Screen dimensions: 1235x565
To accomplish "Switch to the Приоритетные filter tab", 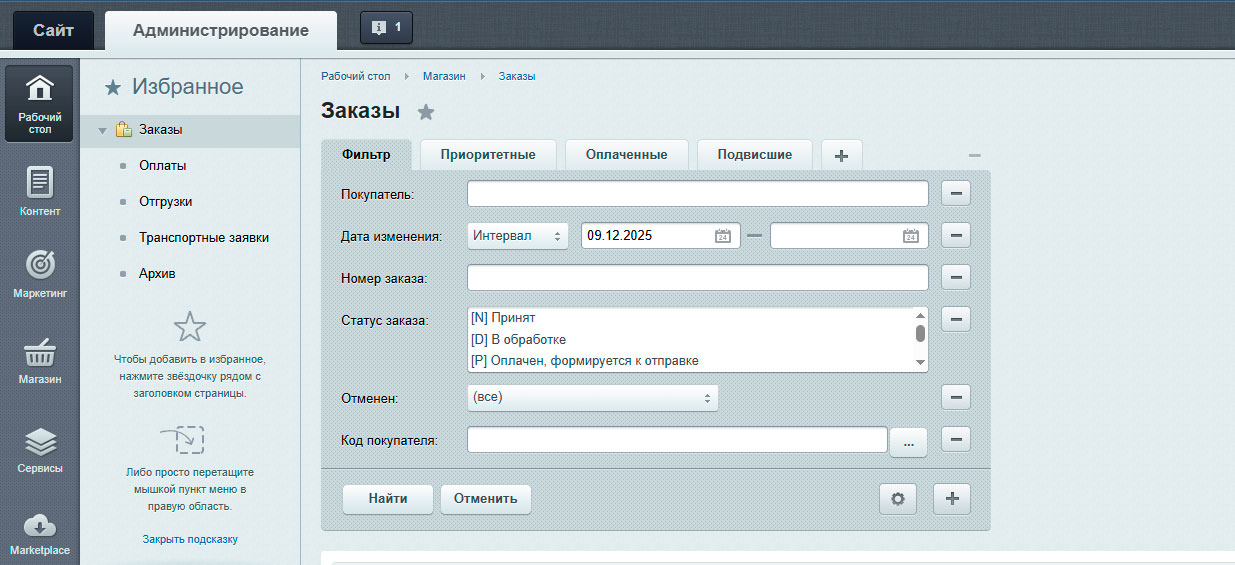I will point(487,155).
